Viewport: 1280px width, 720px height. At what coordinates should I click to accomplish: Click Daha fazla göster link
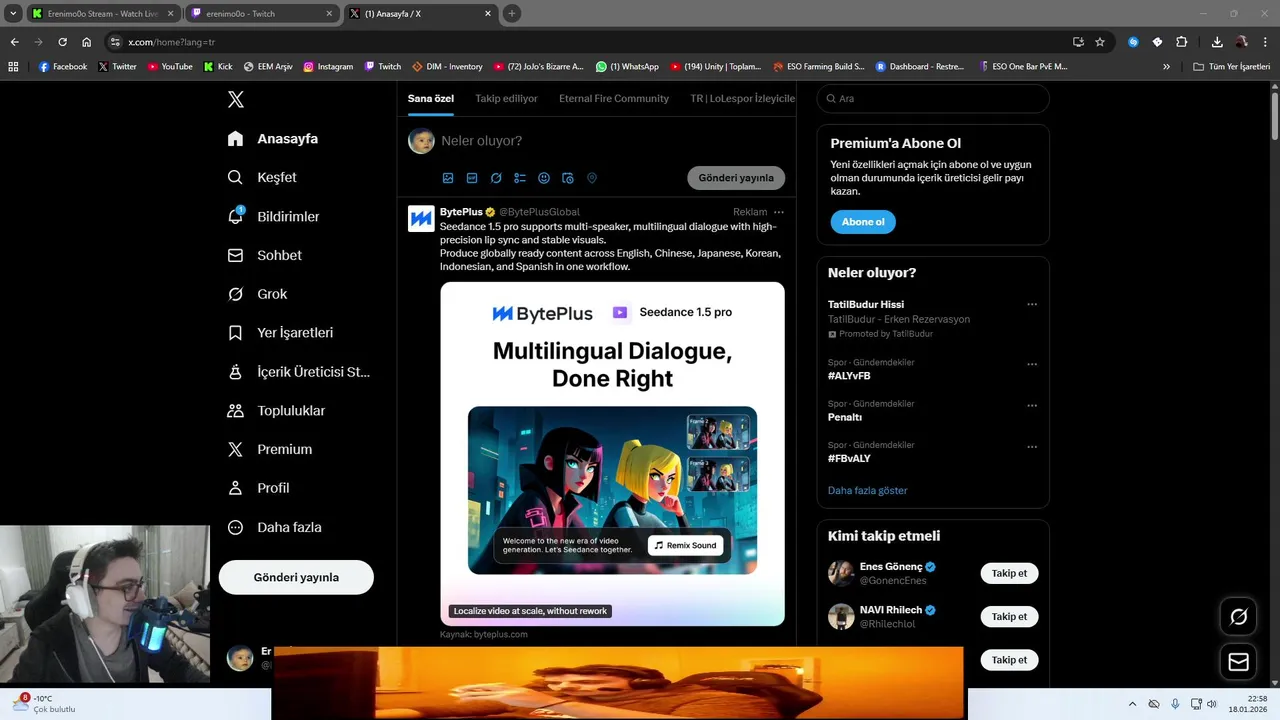click(868, 491)
